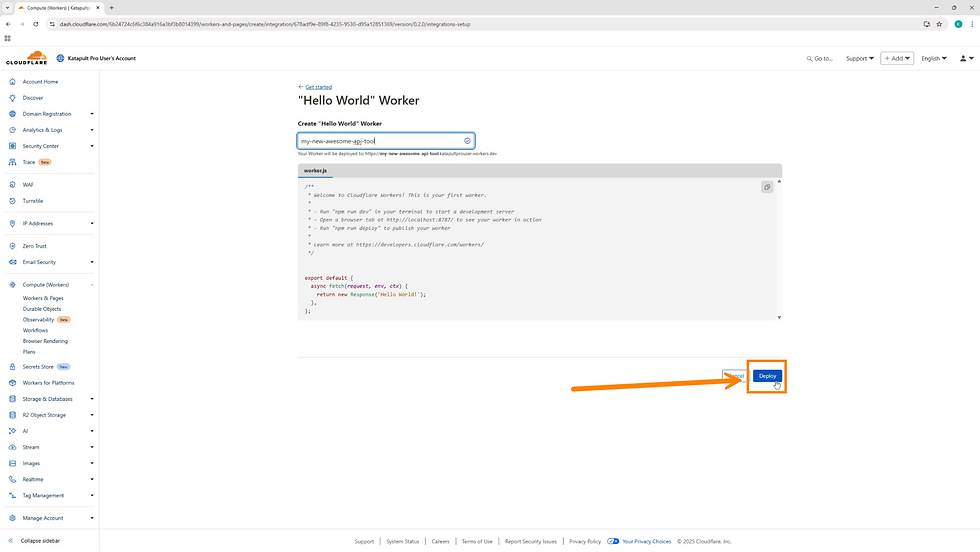This screenshot has width=980, height=552.
Task: Open Zero Trust in the sidebar
Action: (x=34, y=246)
